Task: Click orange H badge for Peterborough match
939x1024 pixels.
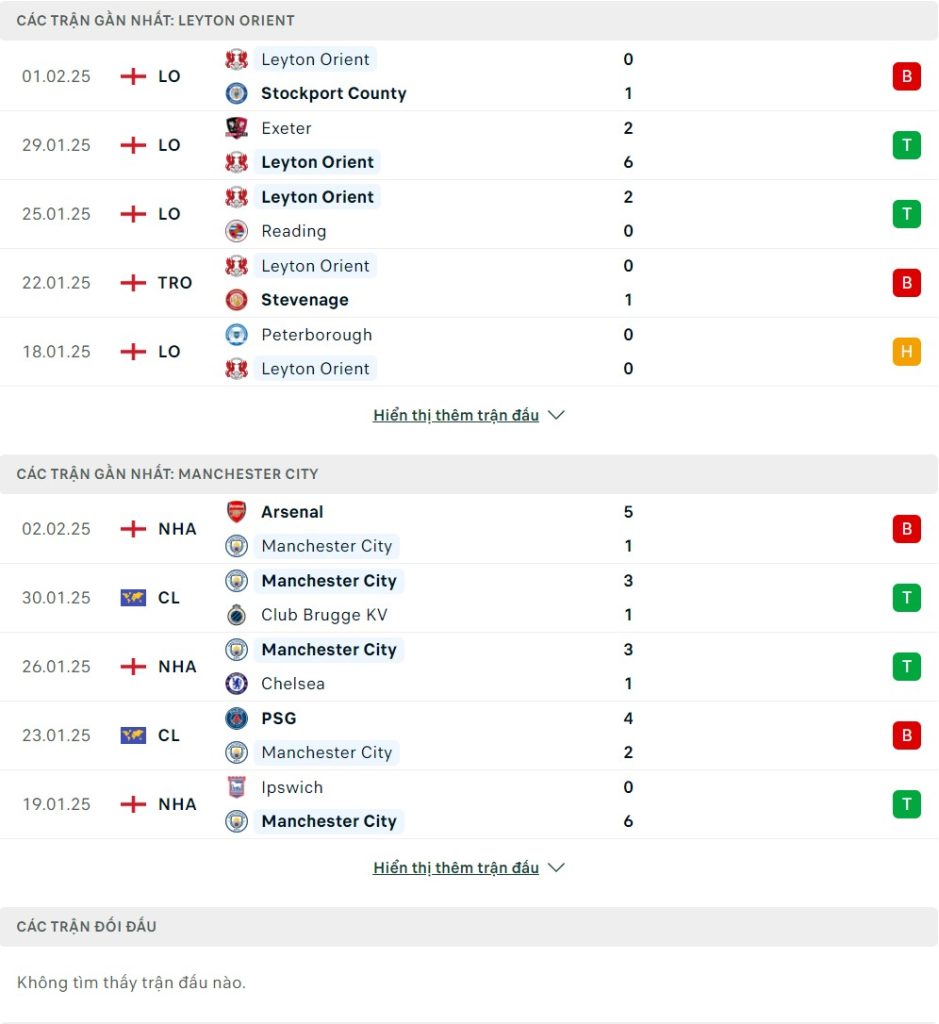Action: 906,351
